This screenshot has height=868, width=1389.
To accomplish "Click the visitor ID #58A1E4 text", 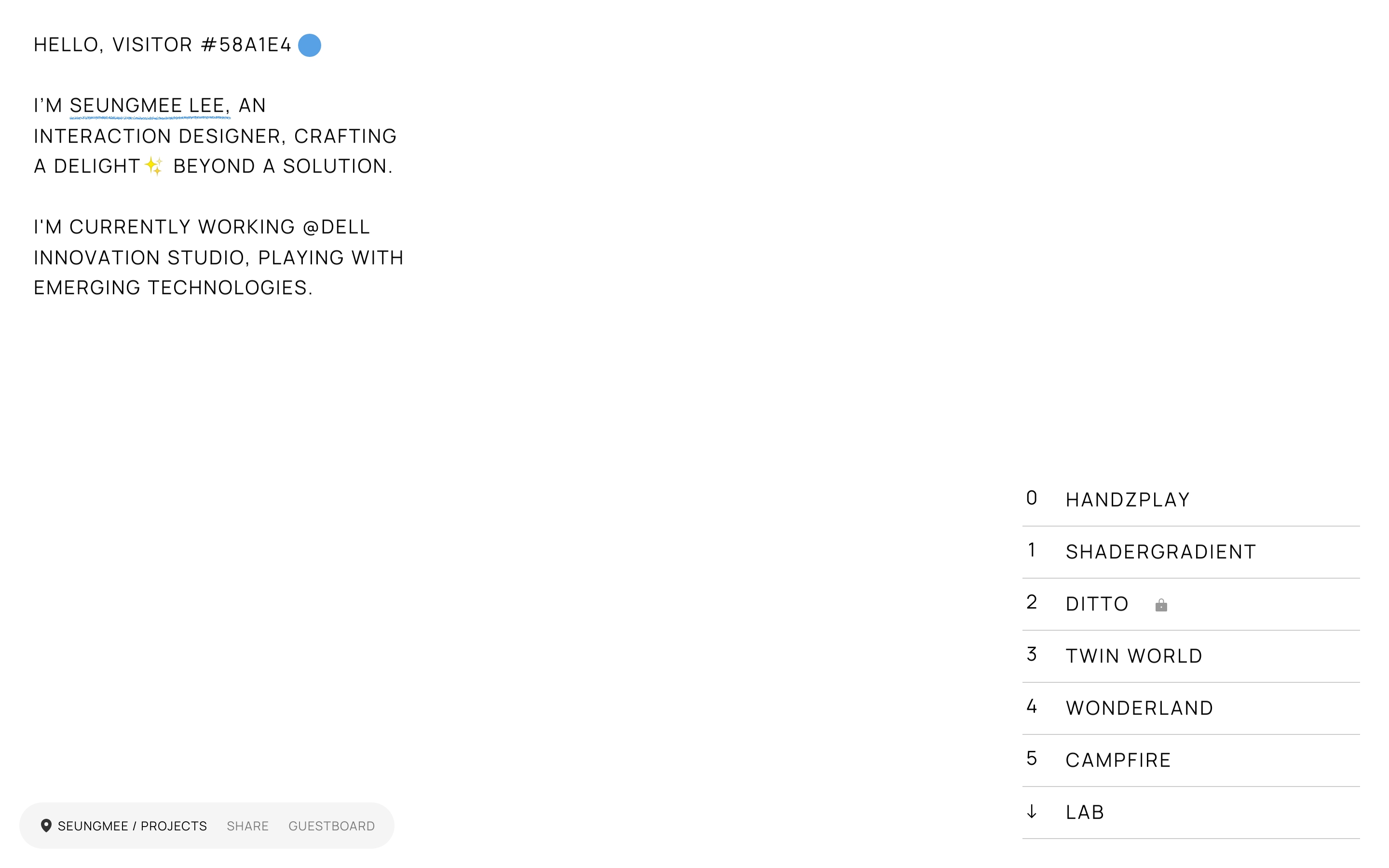I will (246, 45).
